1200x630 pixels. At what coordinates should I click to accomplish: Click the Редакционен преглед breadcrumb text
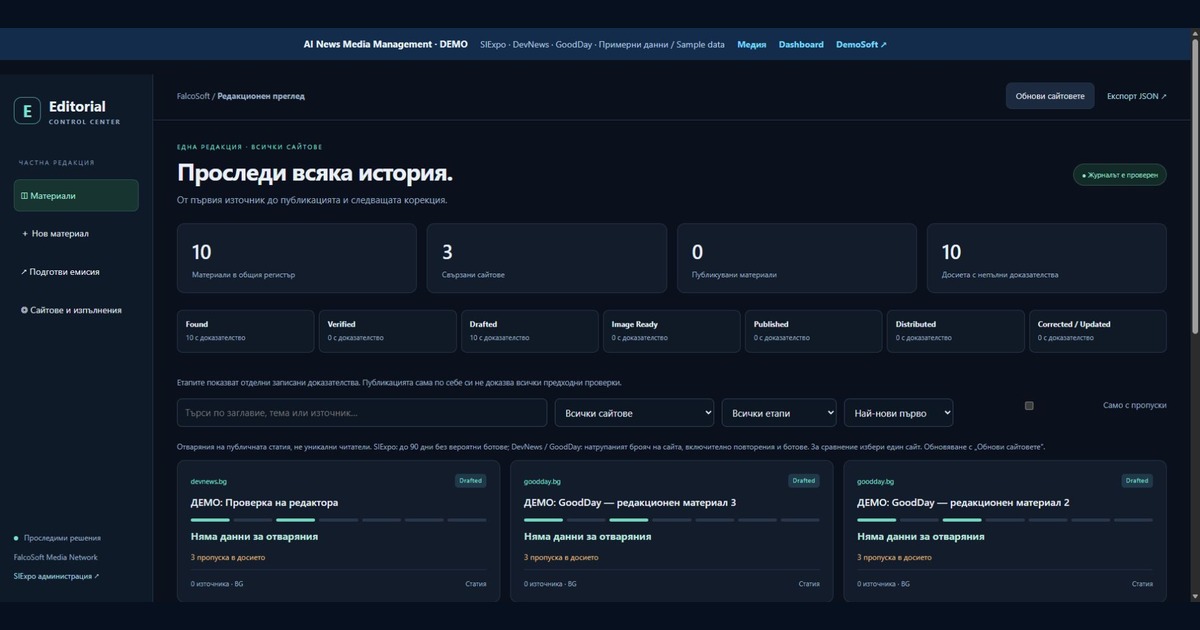coord(261,96)
